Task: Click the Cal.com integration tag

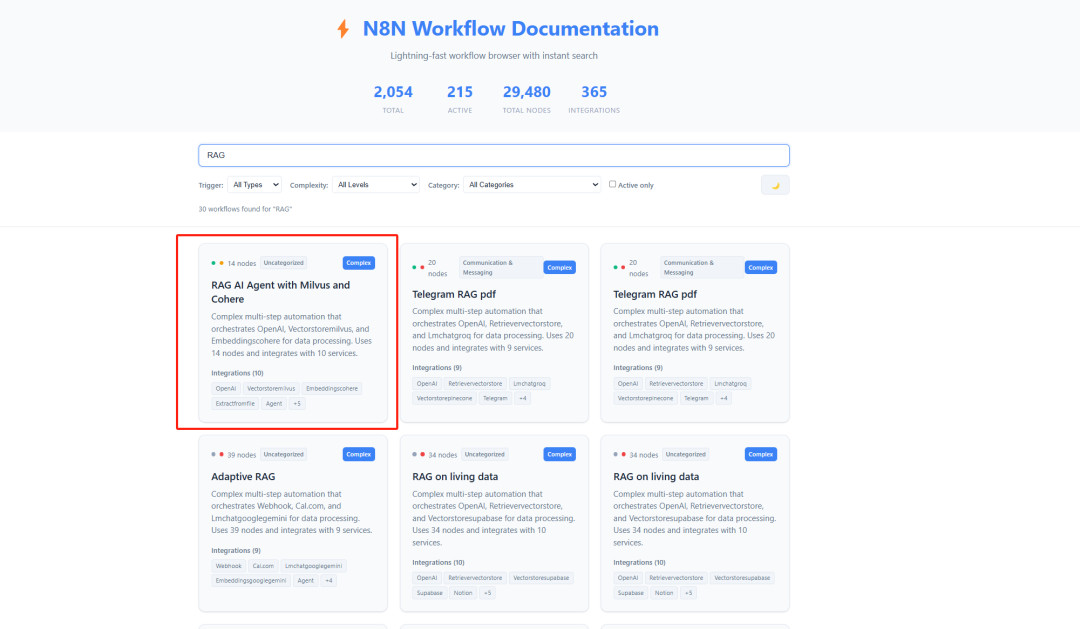Action: (263, 566)
